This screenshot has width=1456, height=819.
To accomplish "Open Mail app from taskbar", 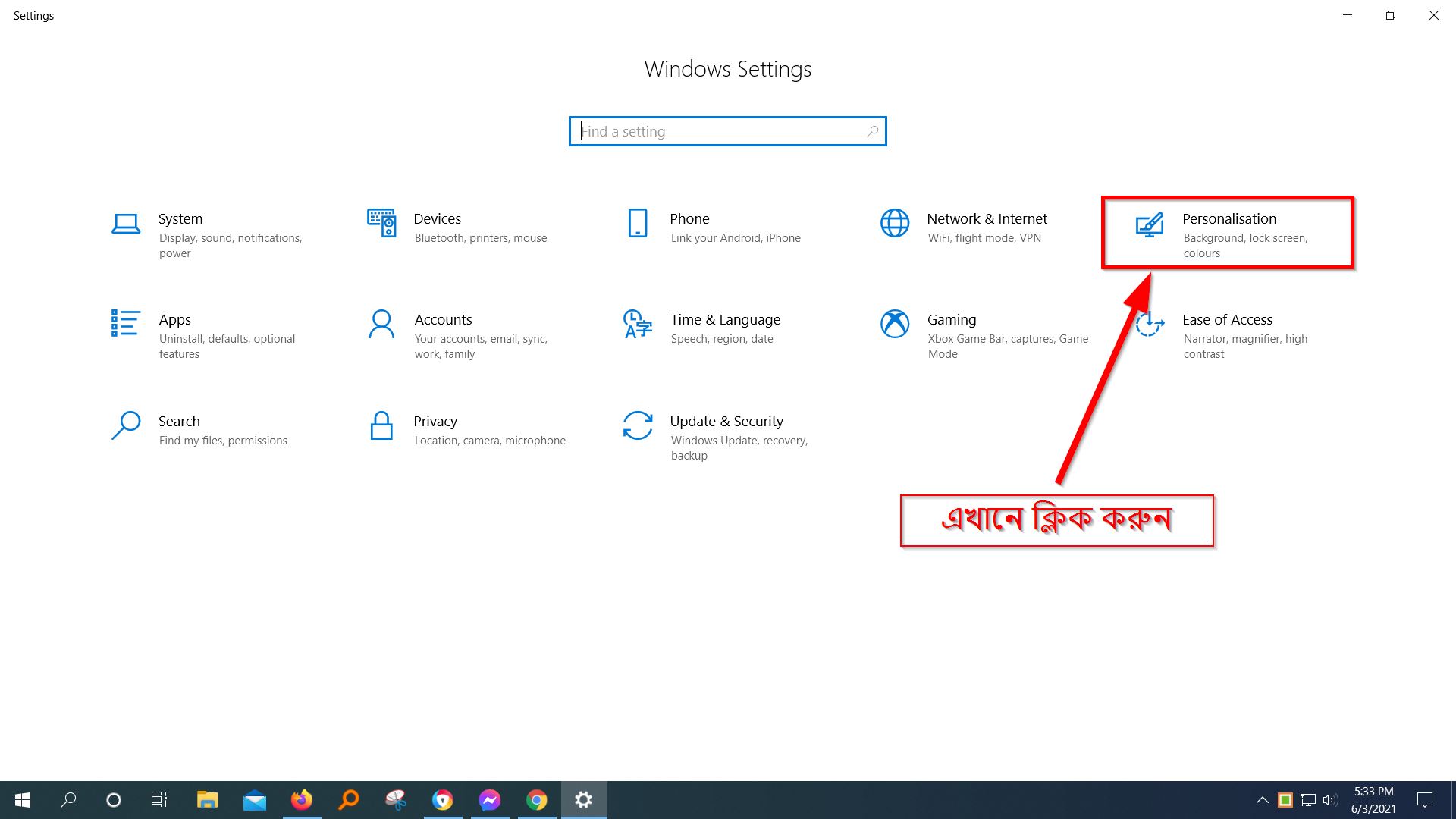I will (254, 800).
